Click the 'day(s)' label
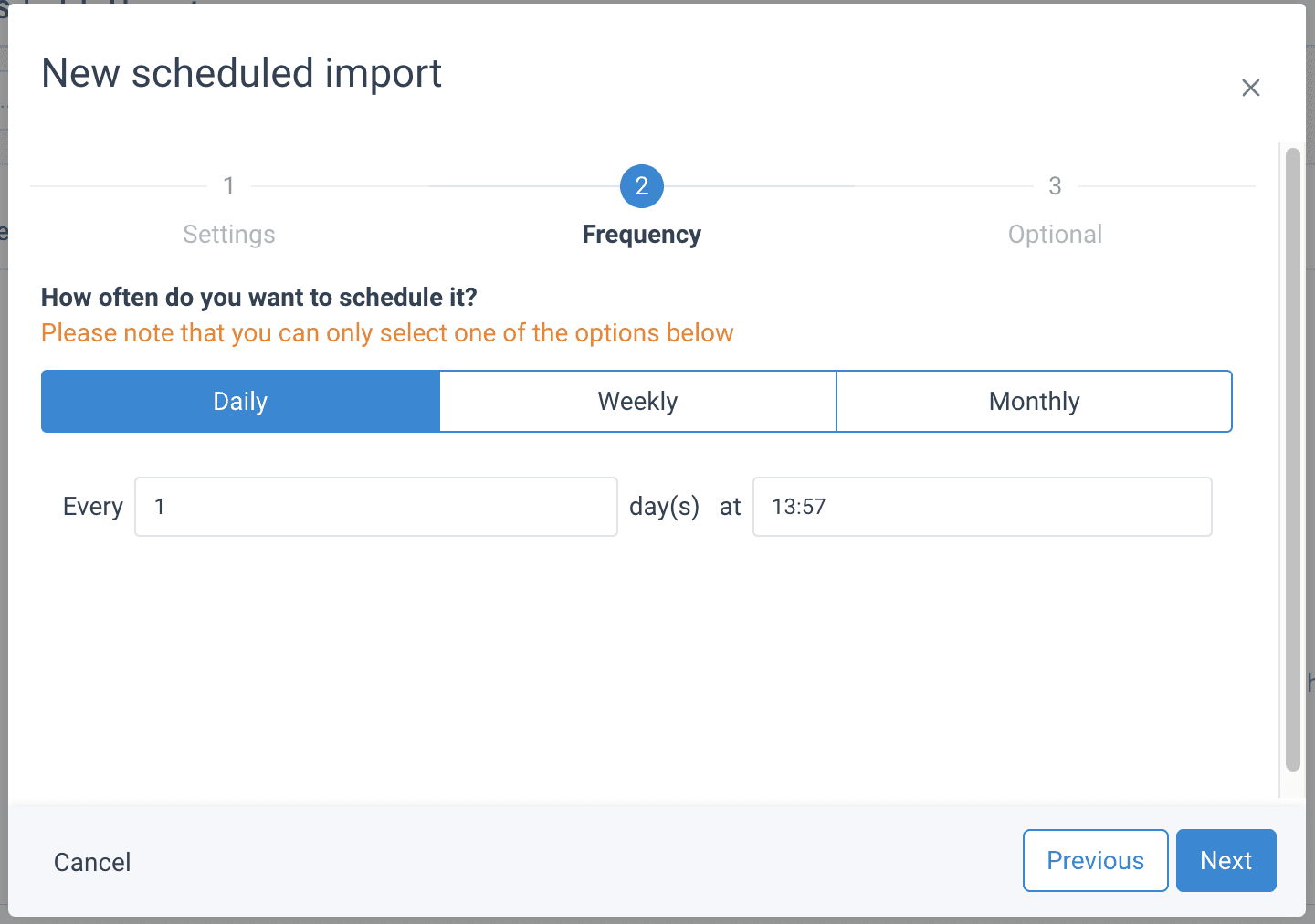The height and width of the screenshot is (924, 1315). (x=664, y=507)
